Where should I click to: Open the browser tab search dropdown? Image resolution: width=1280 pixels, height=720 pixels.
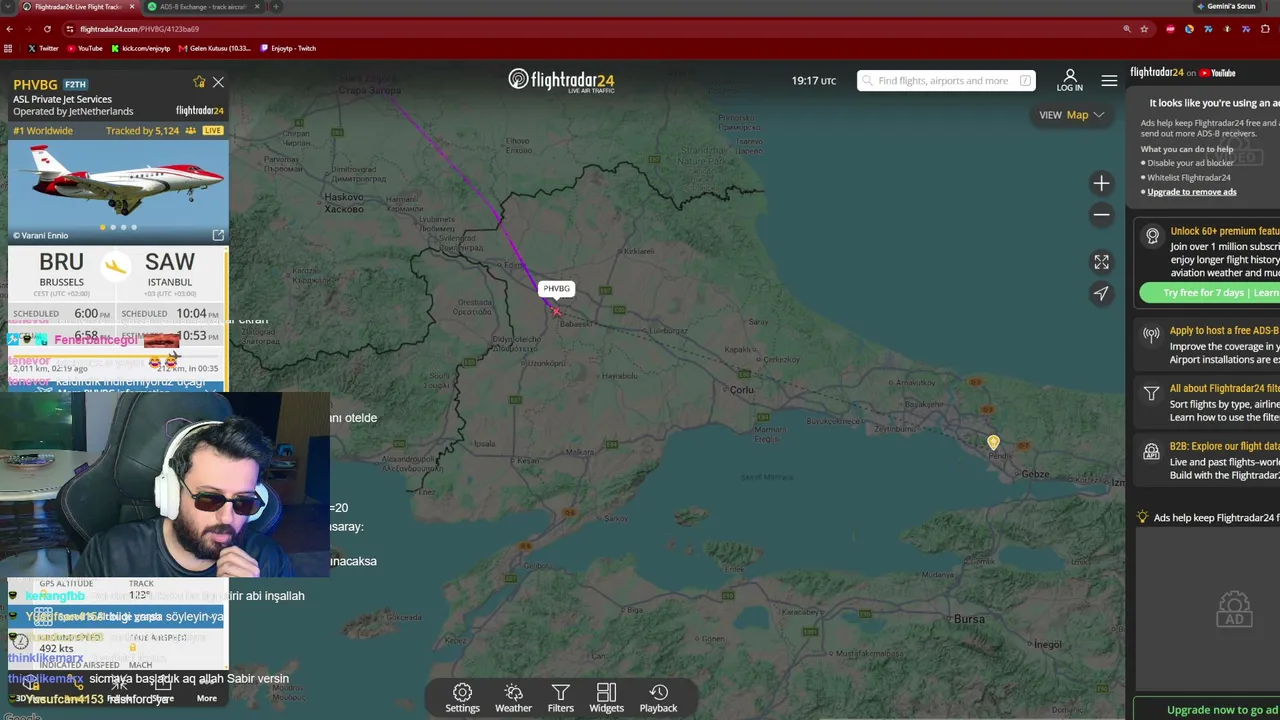click(8, 7)
